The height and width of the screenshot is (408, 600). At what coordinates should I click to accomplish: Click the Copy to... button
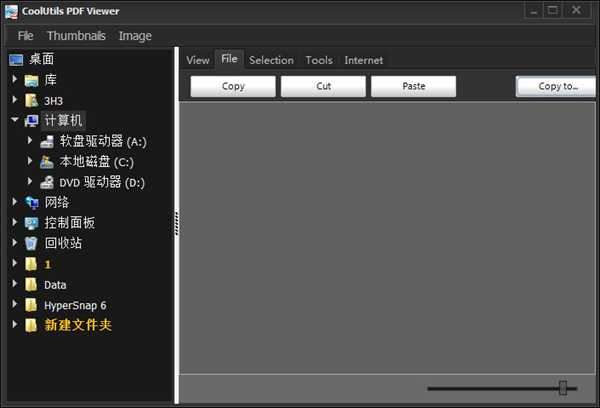(x=556, y=86)
